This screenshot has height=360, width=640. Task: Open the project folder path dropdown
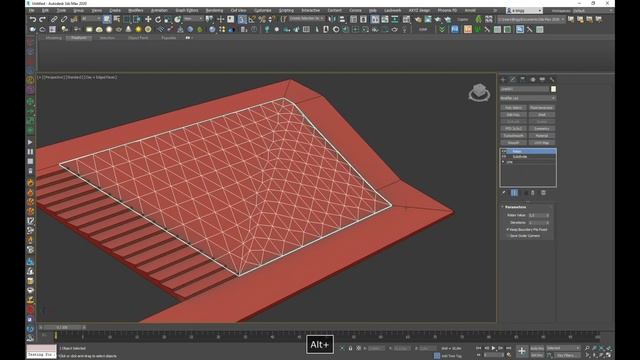point(531,19)
